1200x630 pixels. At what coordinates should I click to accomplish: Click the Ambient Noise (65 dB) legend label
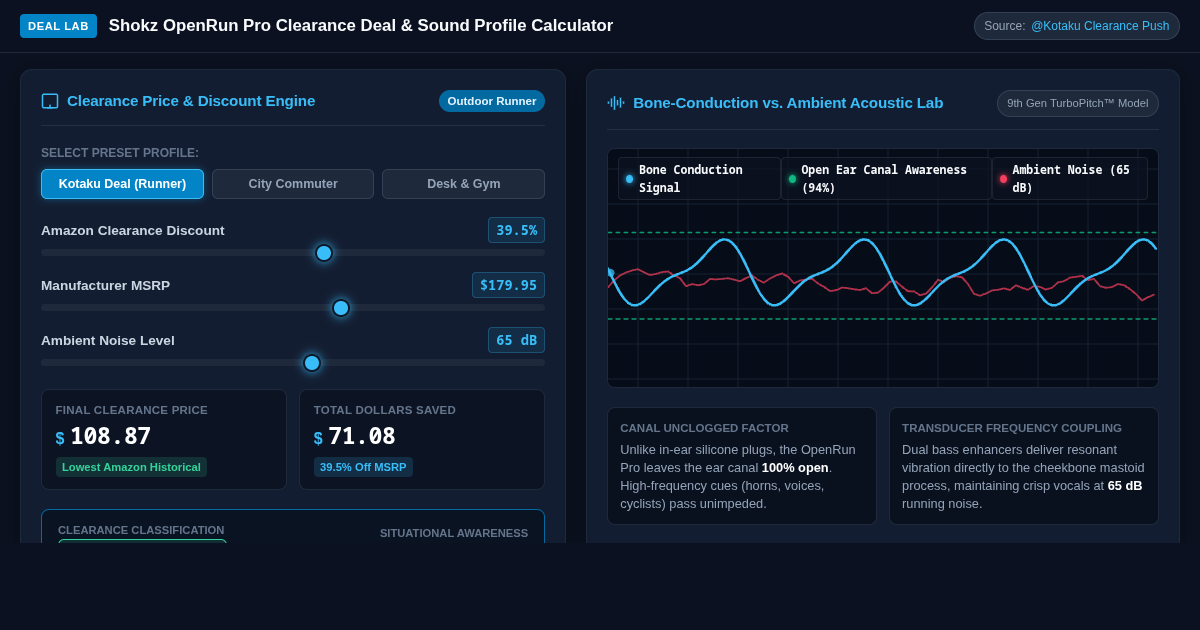click(1071, 179)
